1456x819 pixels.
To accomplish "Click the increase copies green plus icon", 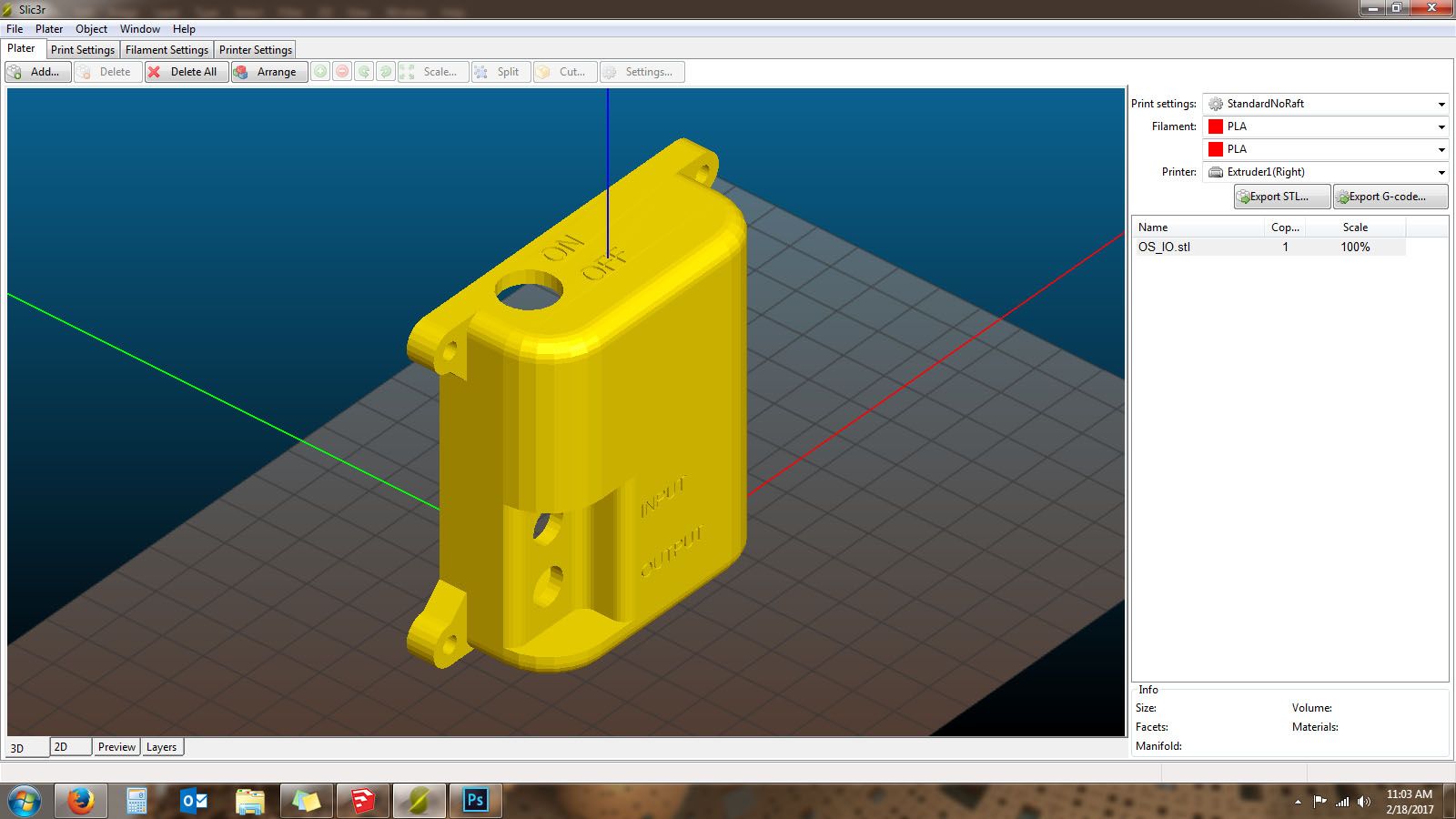I will point(320,71).
